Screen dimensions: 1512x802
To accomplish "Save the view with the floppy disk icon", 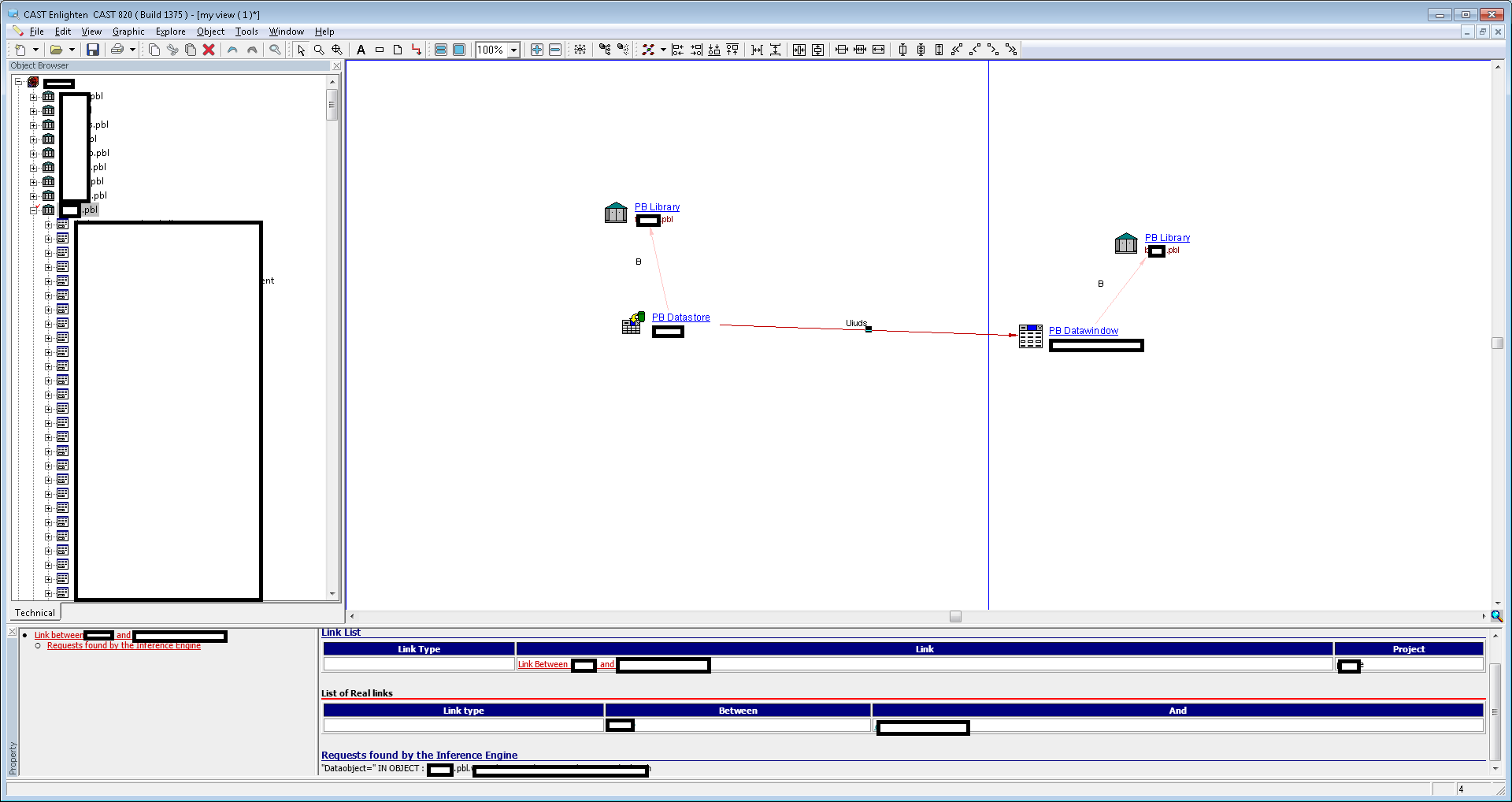I will coord(92,50).
